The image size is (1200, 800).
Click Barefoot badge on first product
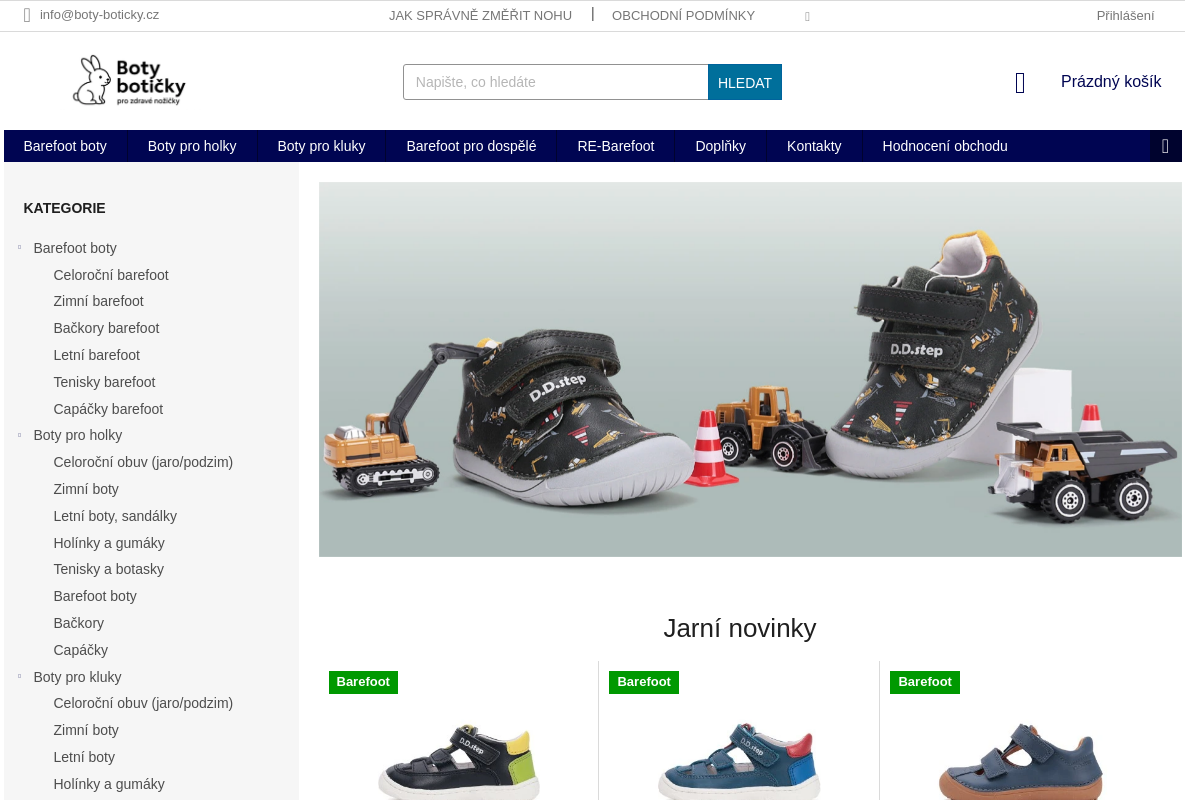(363, 682)
